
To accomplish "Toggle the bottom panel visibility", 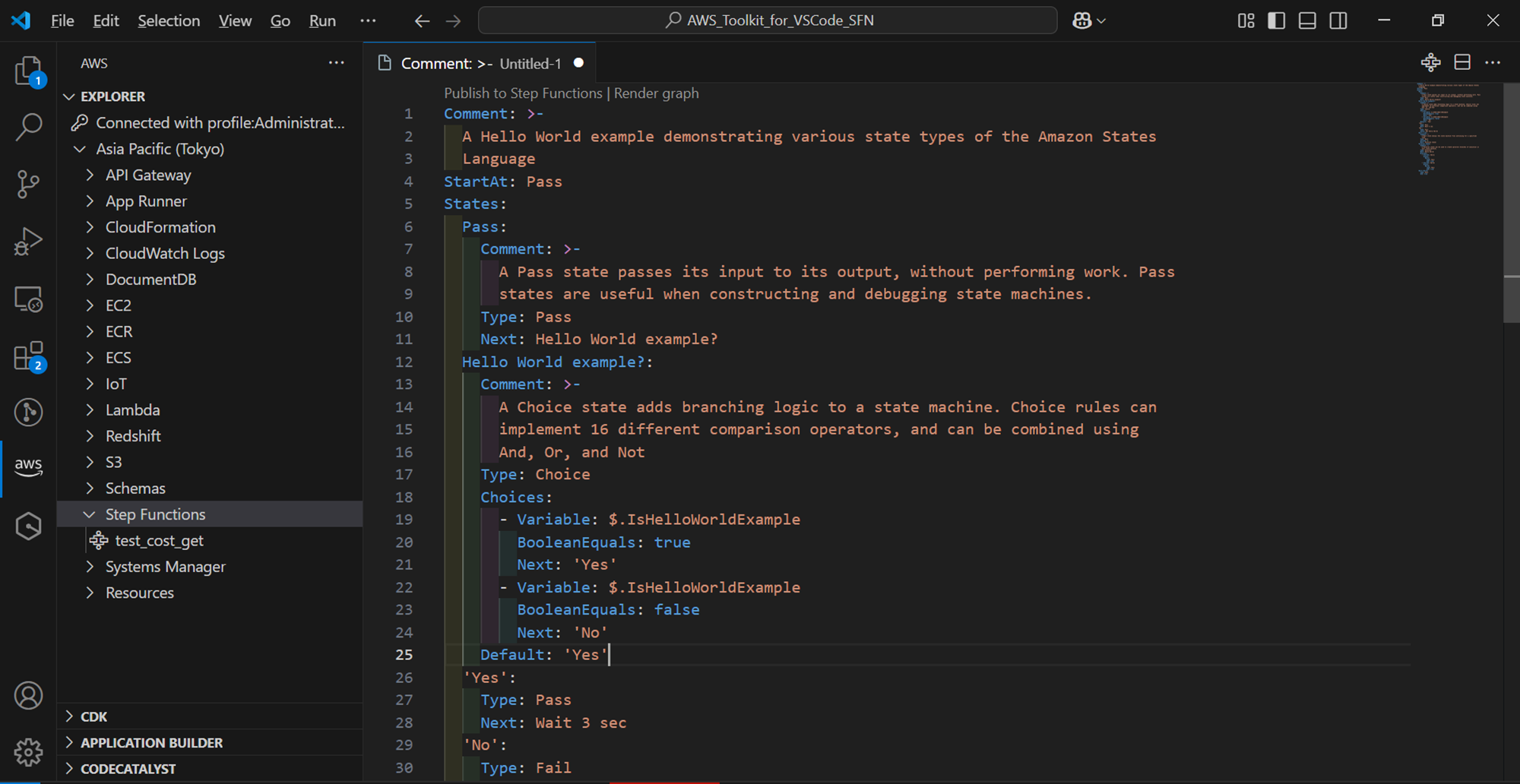I will coord(1307,21).
